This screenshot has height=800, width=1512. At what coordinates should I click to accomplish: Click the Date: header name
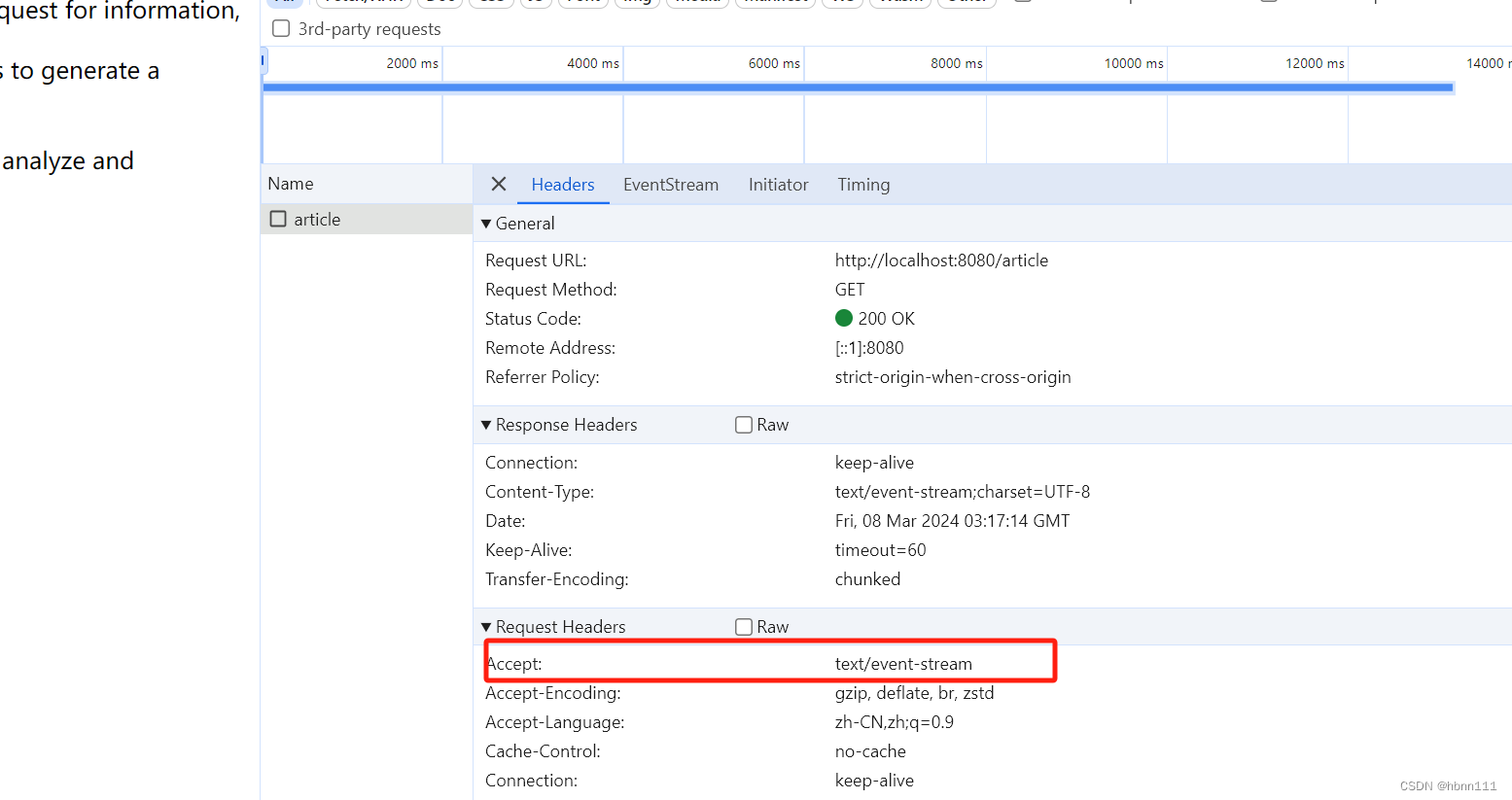click(506, 521)
